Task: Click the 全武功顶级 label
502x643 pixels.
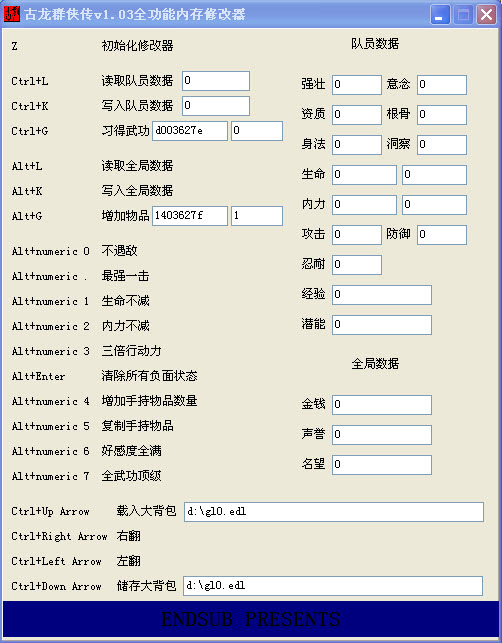Action: coord(132,476)
